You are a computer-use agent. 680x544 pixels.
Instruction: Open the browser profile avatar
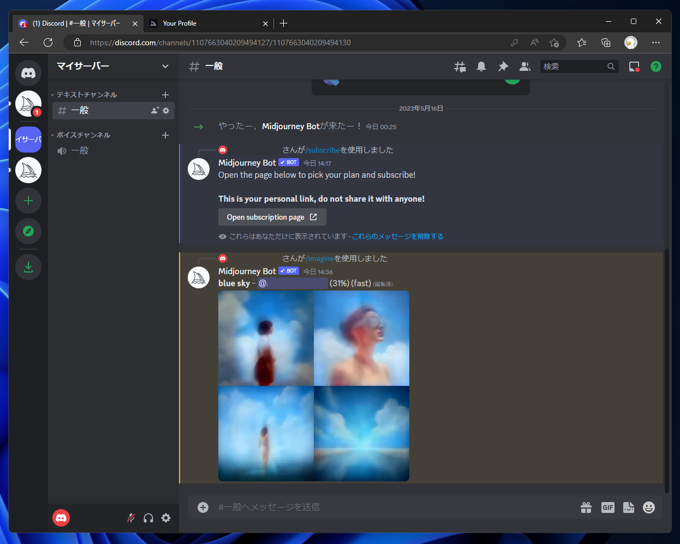click(631, 43)
